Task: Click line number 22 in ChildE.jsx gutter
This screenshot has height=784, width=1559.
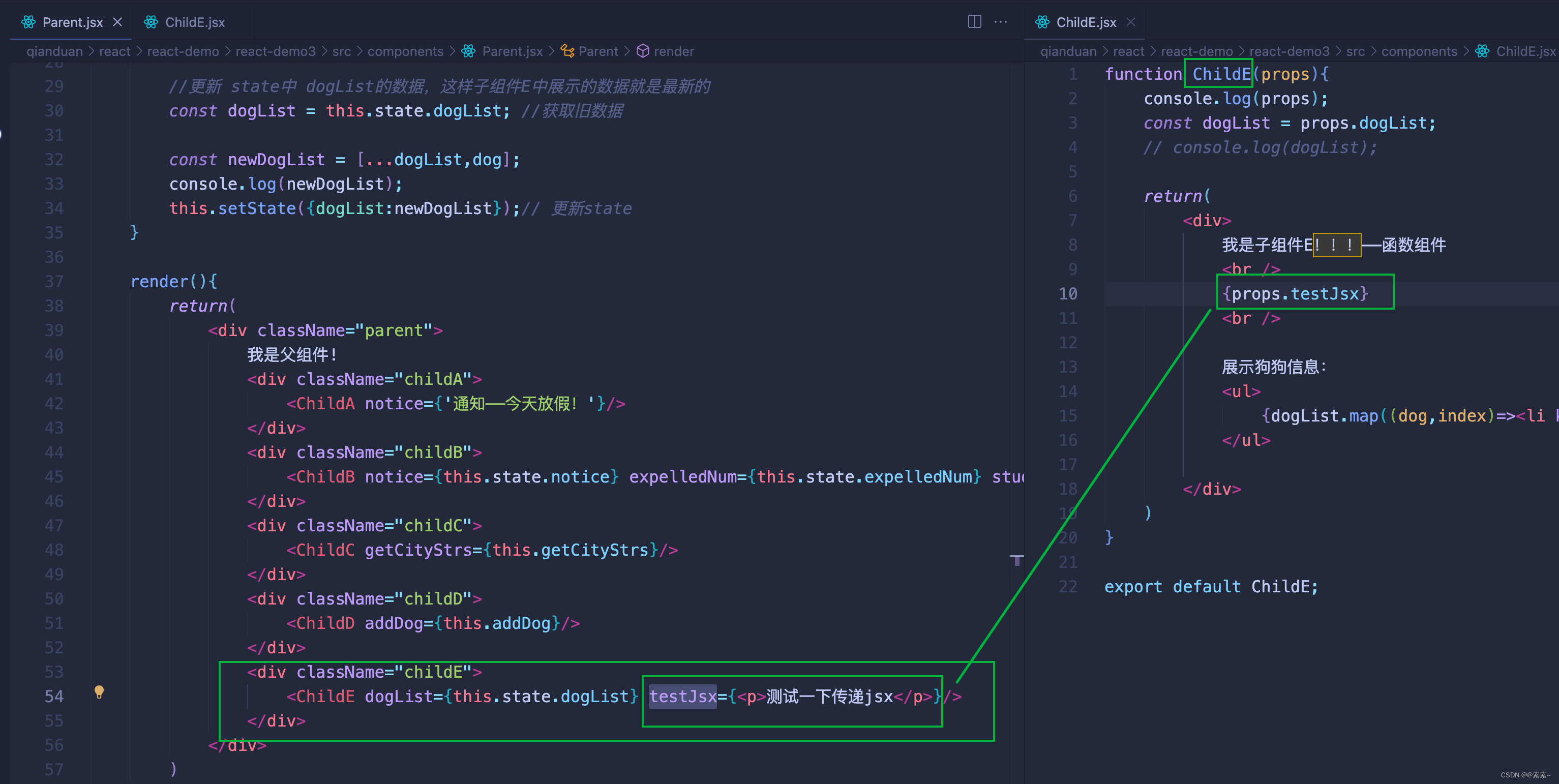Action: [1068, 586]
